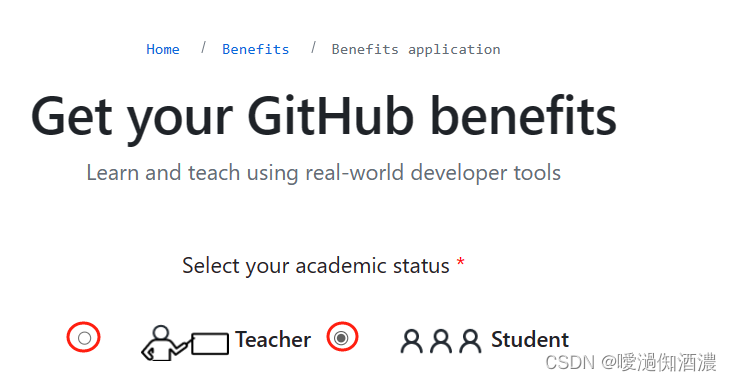
Task: Click the Select your academic status label
Action: click(x=316, y=266)
